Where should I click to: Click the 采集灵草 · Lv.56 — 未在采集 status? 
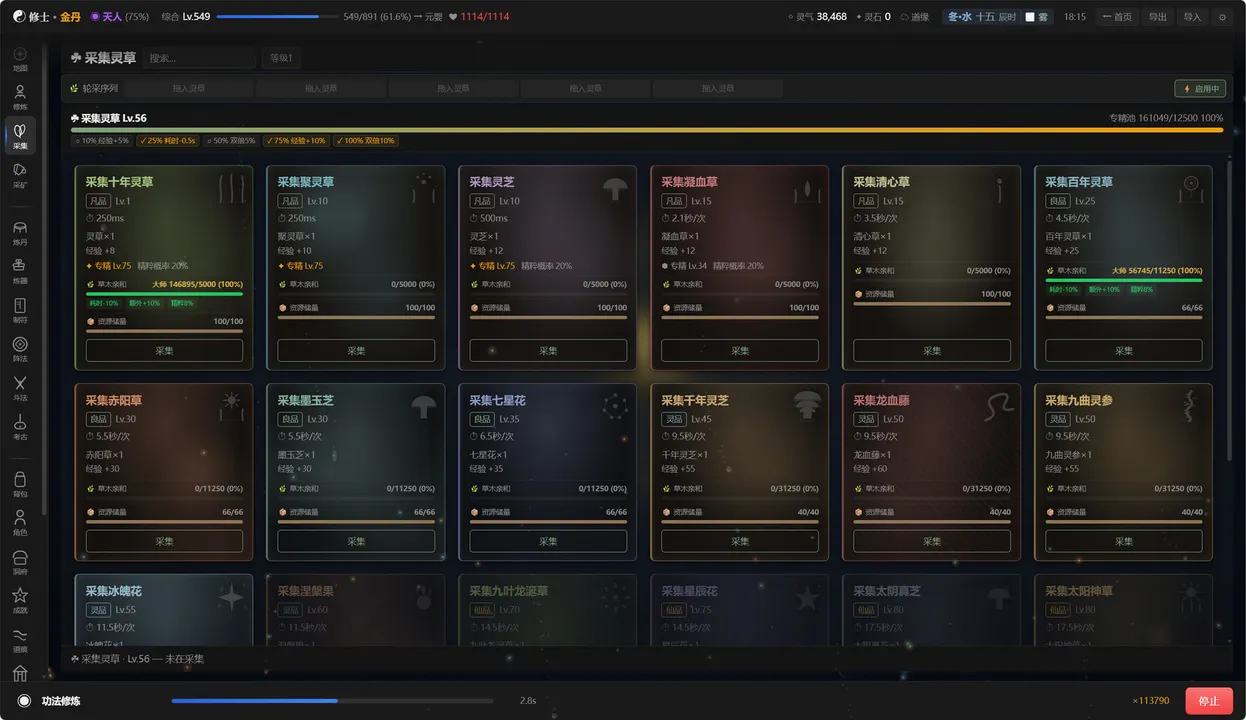(x=137, y=659)
